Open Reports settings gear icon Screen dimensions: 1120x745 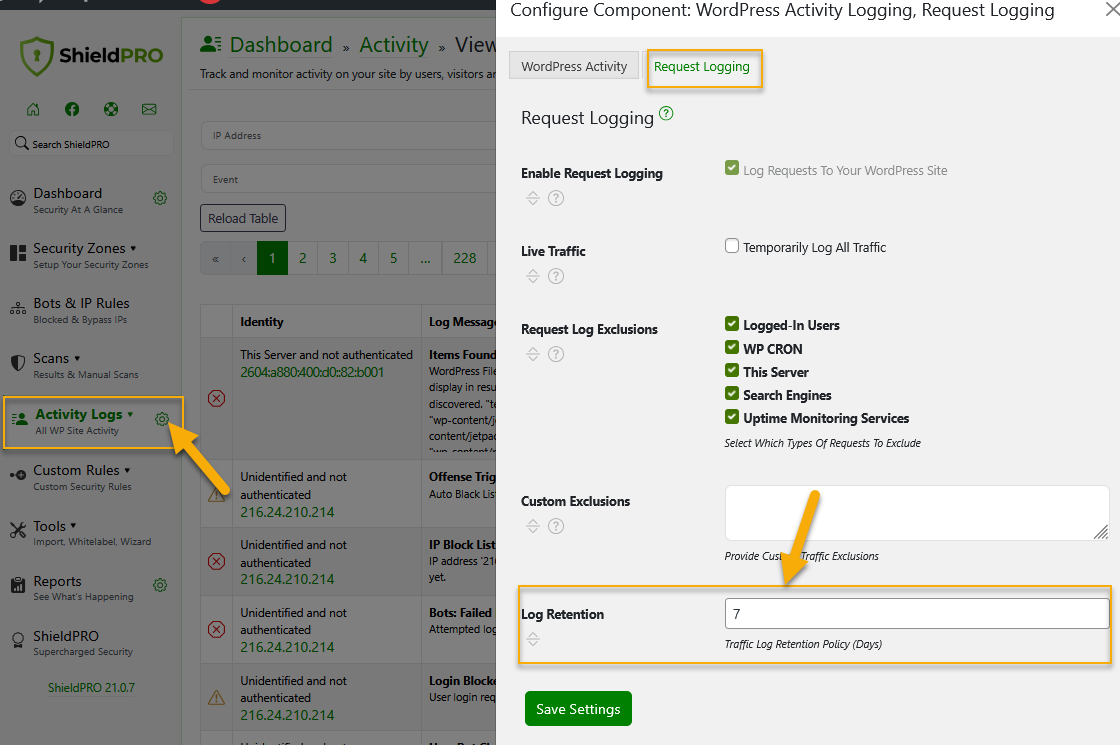161,586
